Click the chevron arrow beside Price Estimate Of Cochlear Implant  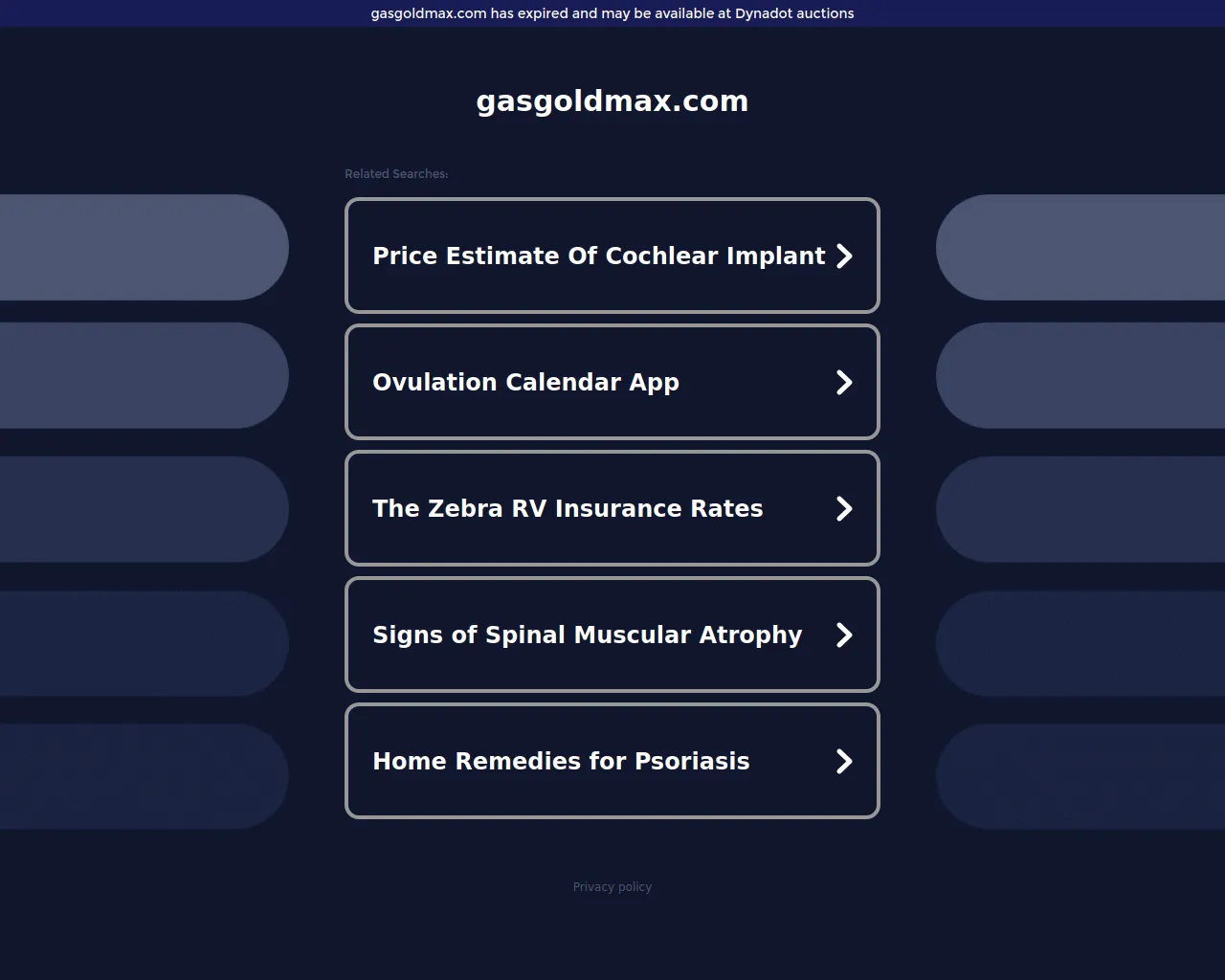point(844,256)
